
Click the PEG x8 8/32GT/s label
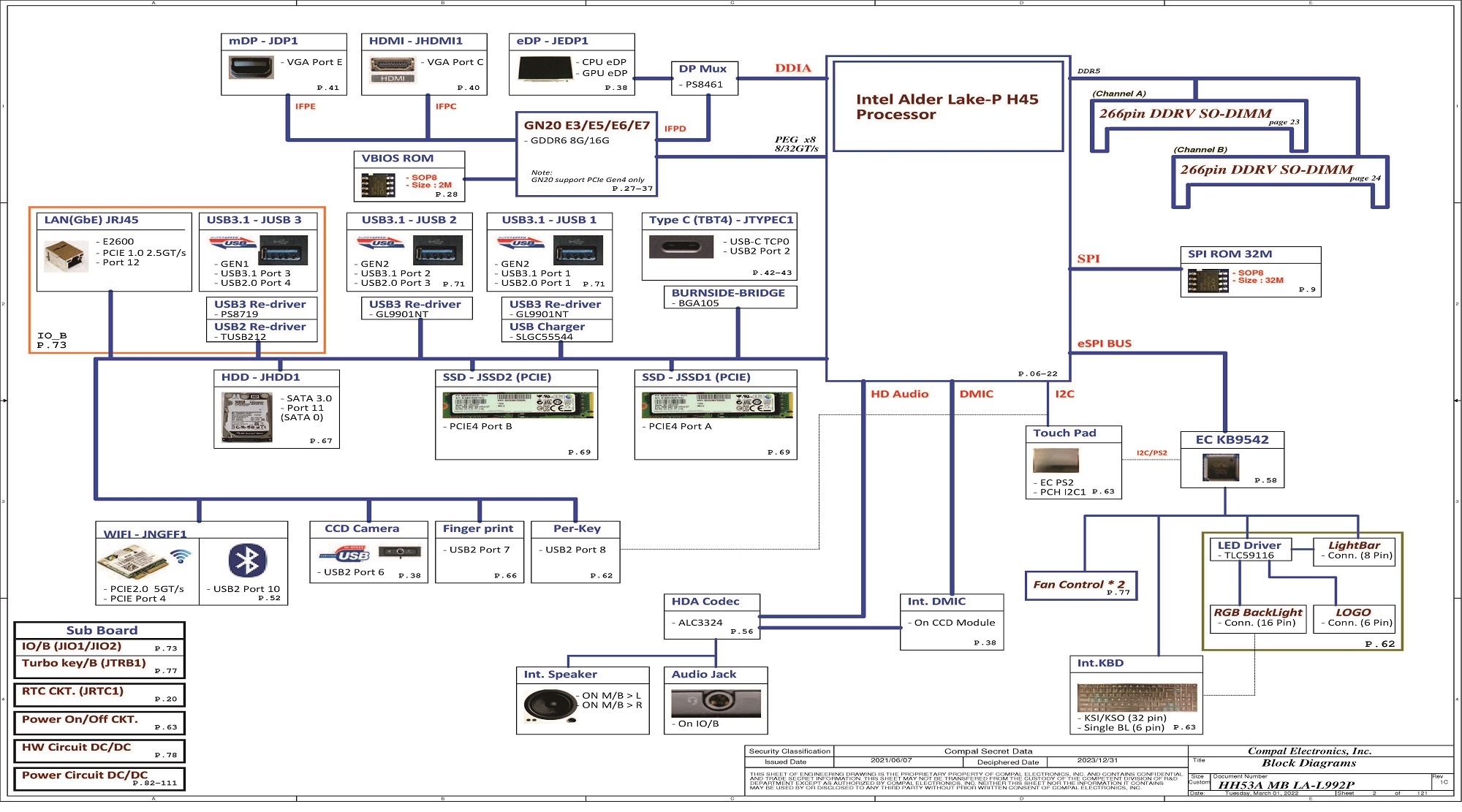click(x=796, y=144)
